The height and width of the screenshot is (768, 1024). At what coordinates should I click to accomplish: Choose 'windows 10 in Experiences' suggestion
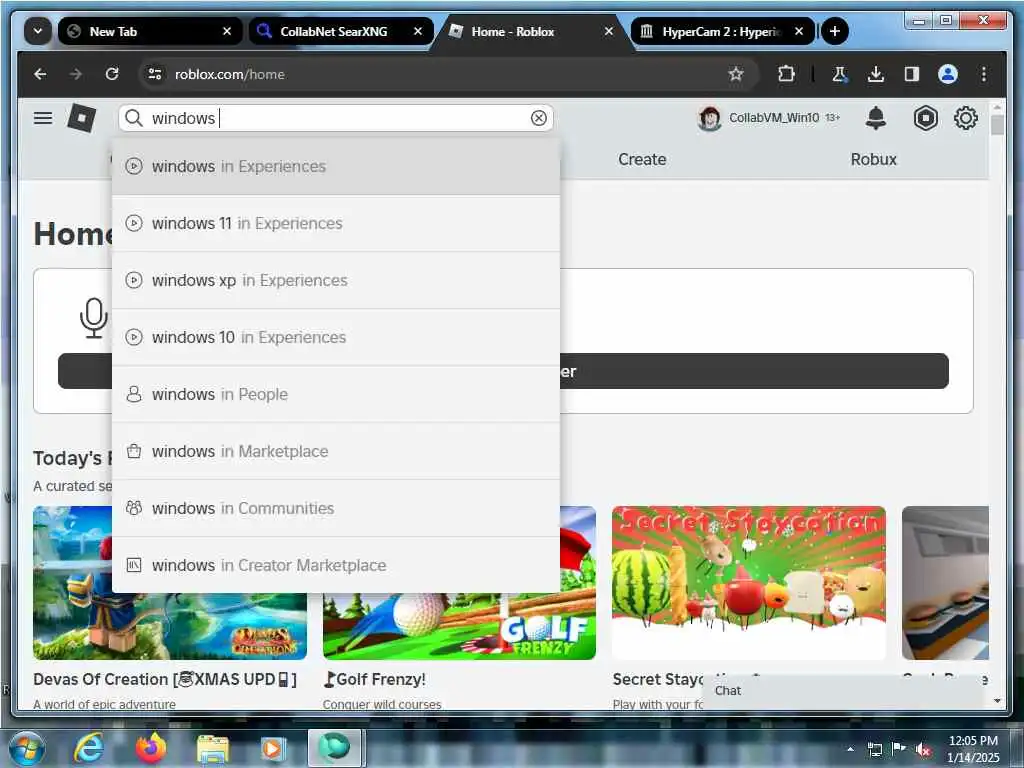tap(336, 337)
